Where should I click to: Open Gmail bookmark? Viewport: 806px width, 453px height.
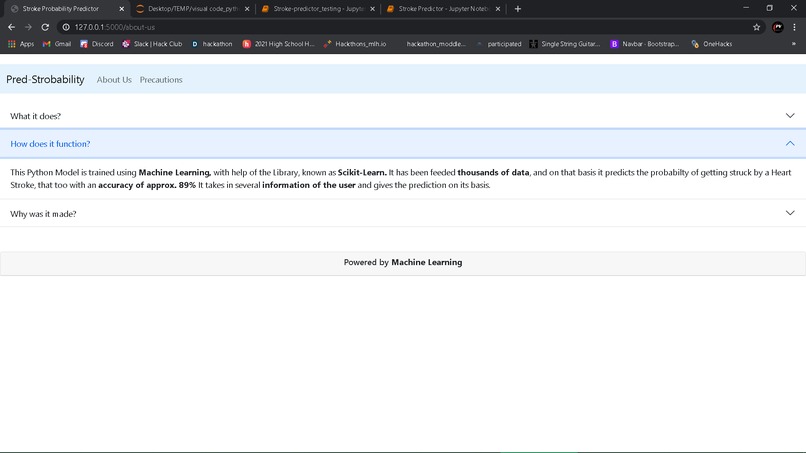click(x=57, y=44)
